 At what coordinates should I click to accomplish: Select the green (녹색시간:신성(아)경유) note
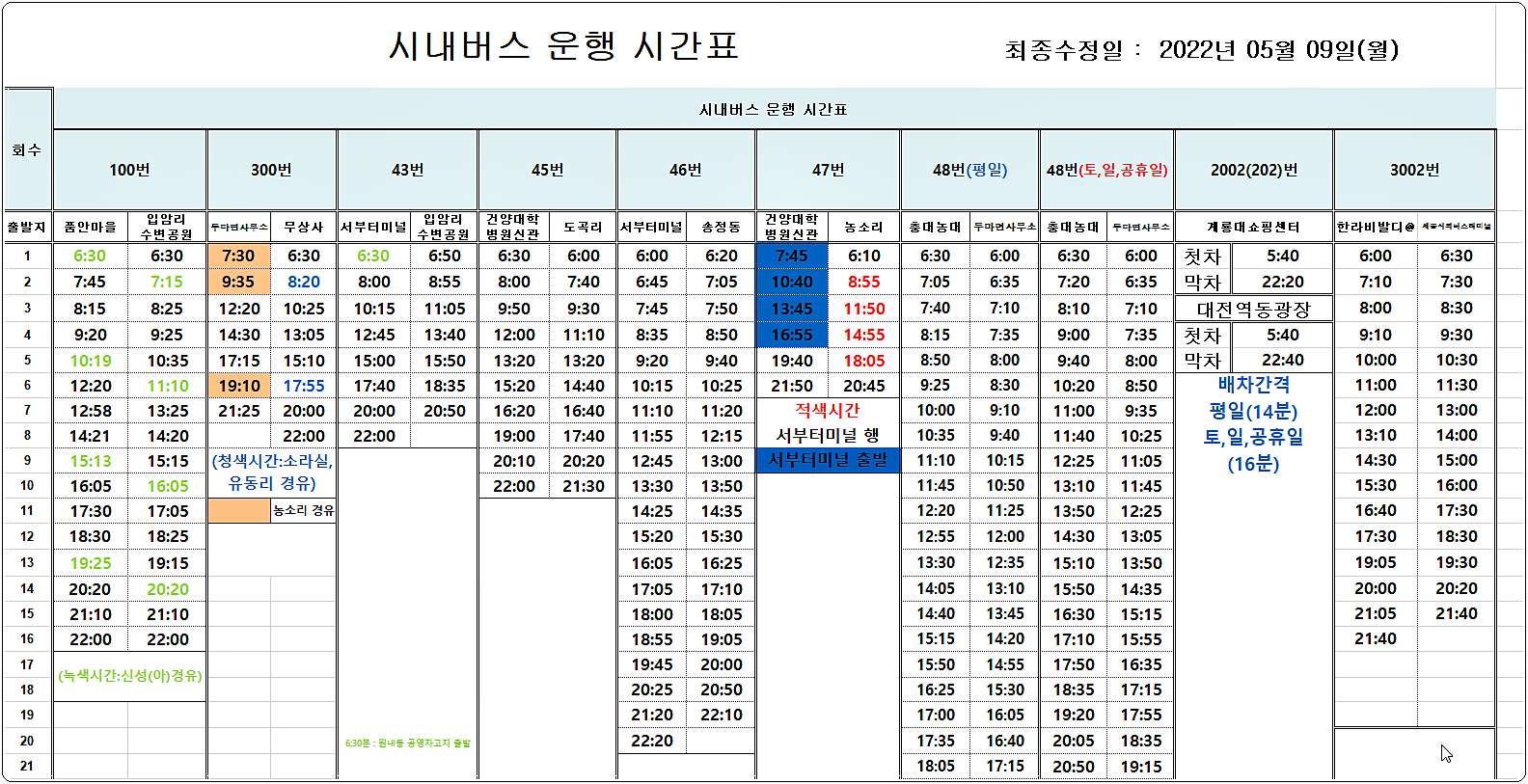[130, 675]
